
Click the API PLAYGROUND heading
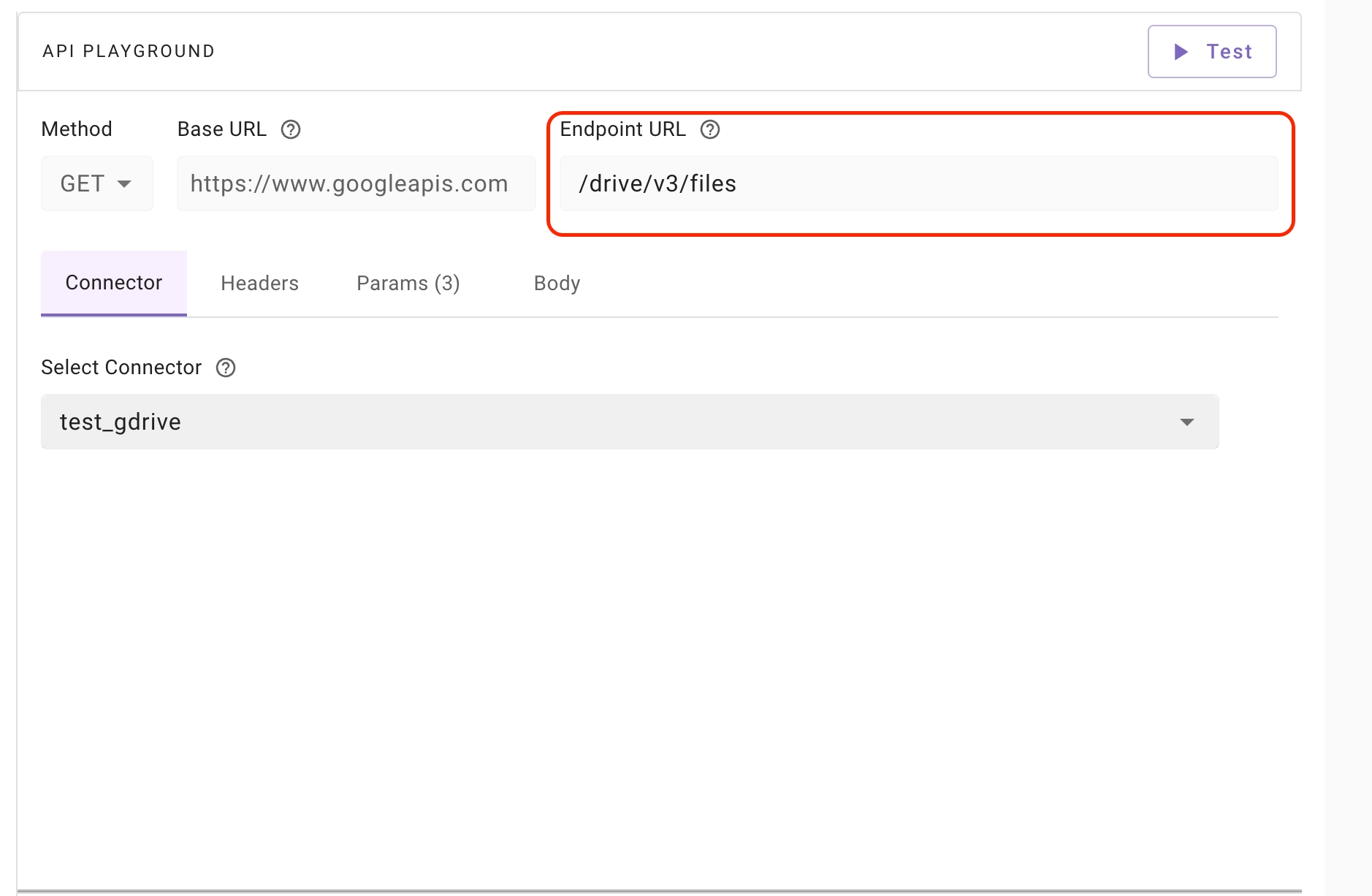point(129,51)
